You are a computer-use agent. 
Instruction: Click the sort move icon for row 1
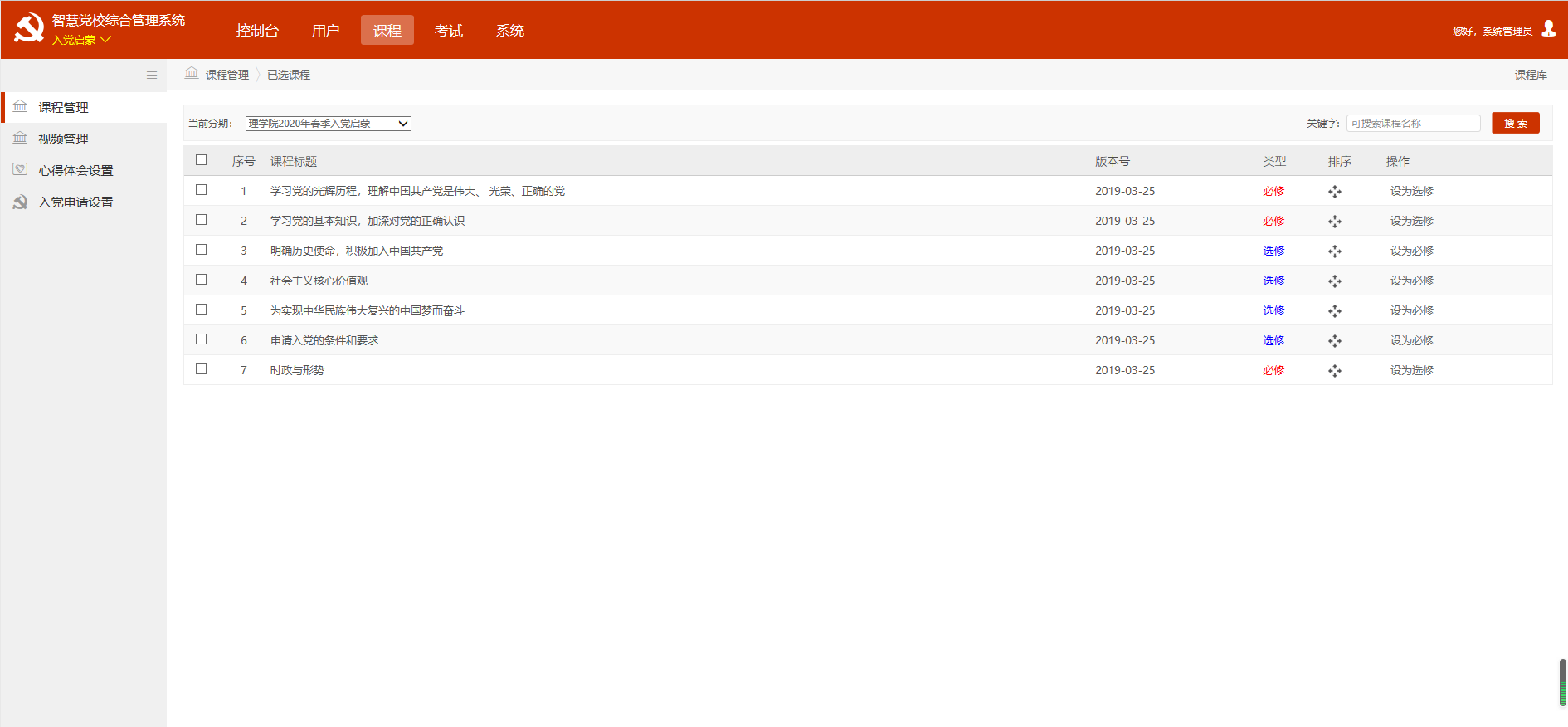point(1334,192)
